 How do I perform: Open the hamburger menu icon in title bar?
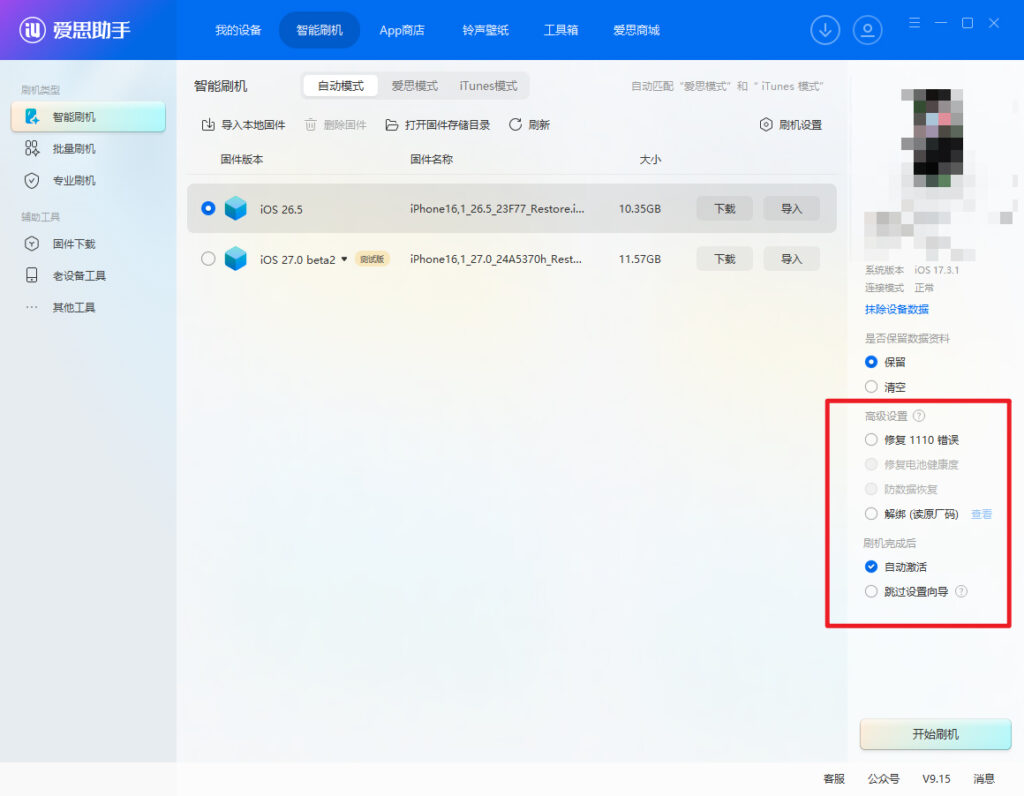(x=914, y=23)
